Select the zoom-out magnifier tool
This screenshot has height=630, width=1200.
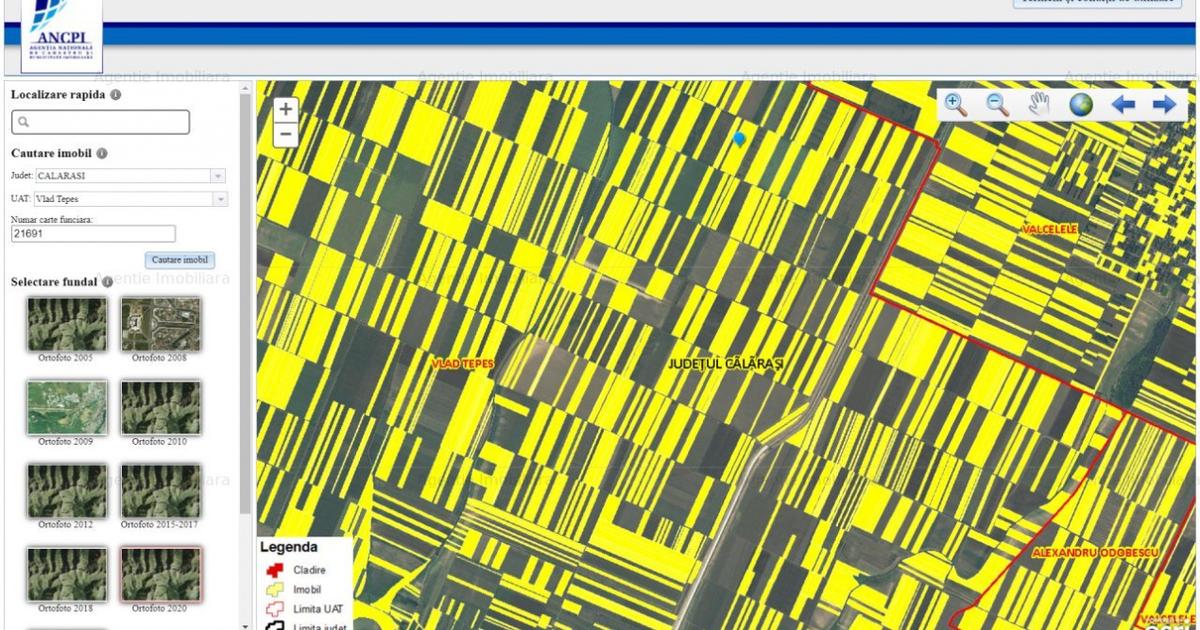click(x=997, y=105)
